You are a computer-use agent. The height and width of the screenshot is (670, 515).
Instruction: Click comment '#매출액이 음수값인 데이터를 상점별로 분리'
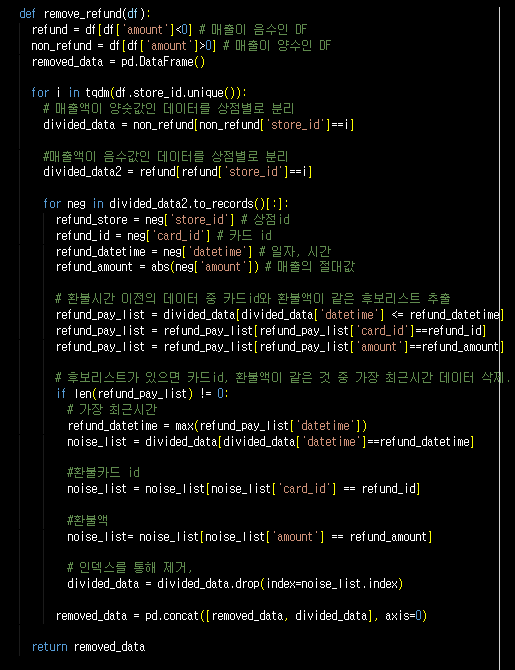(x=166, y=156)
